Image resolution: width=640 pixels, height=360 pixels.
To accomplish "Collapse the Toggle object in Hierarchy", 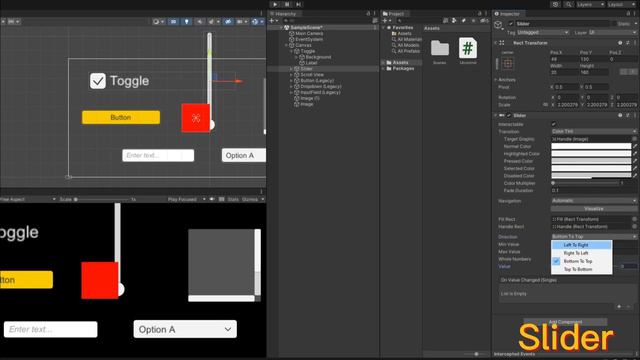I will pyautogui.click(x=291, y=51).
